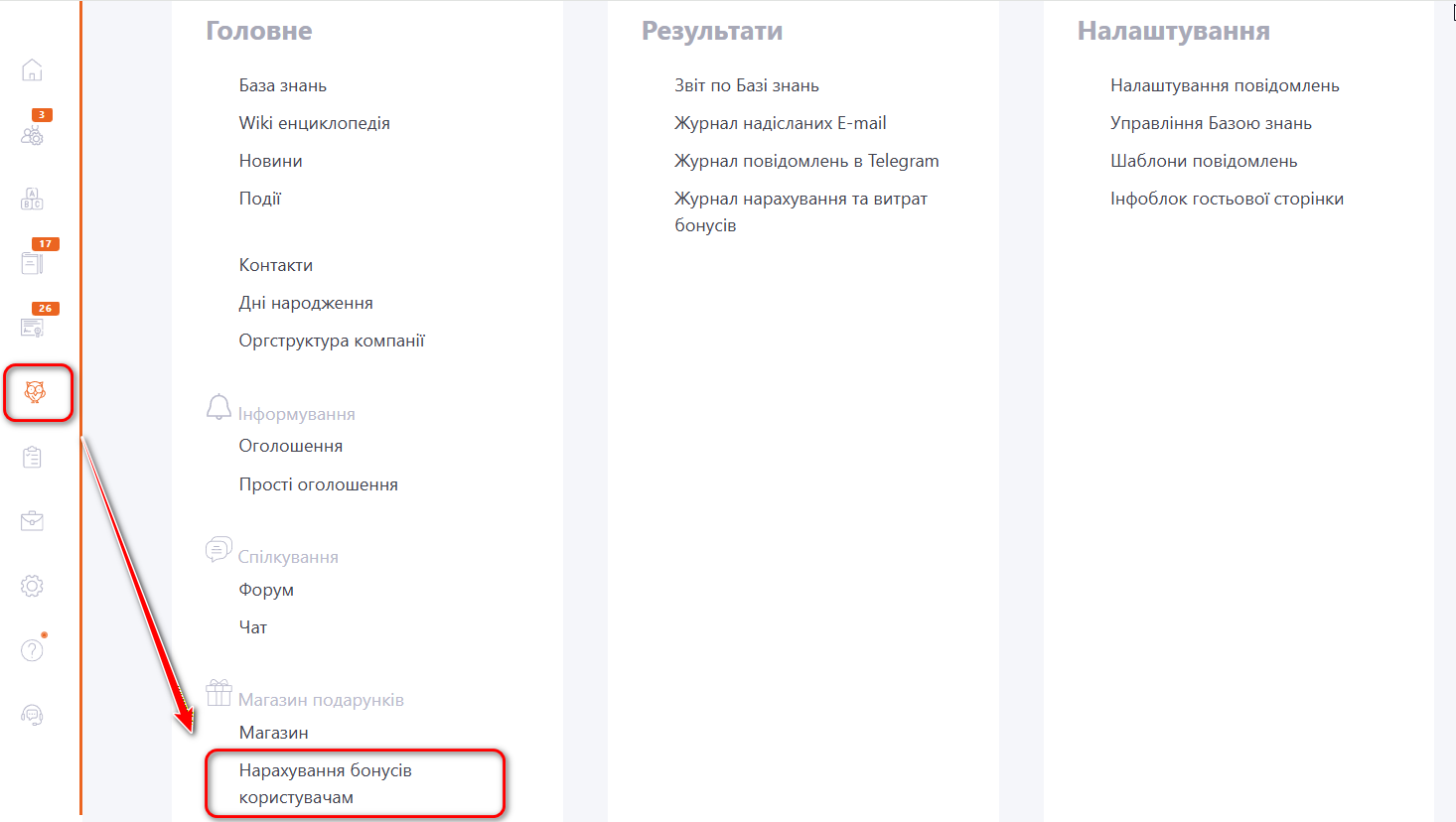Open the headset support chat icon

pos(32,715)
